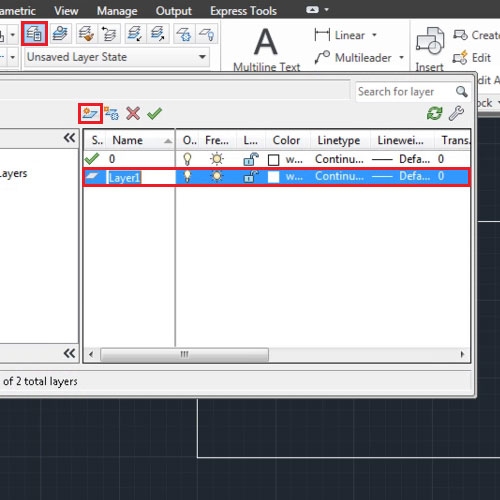The height and width of the screenshot is (500, 500).
Task: Click the Transparency column header
Action: (x=453, y=140)
